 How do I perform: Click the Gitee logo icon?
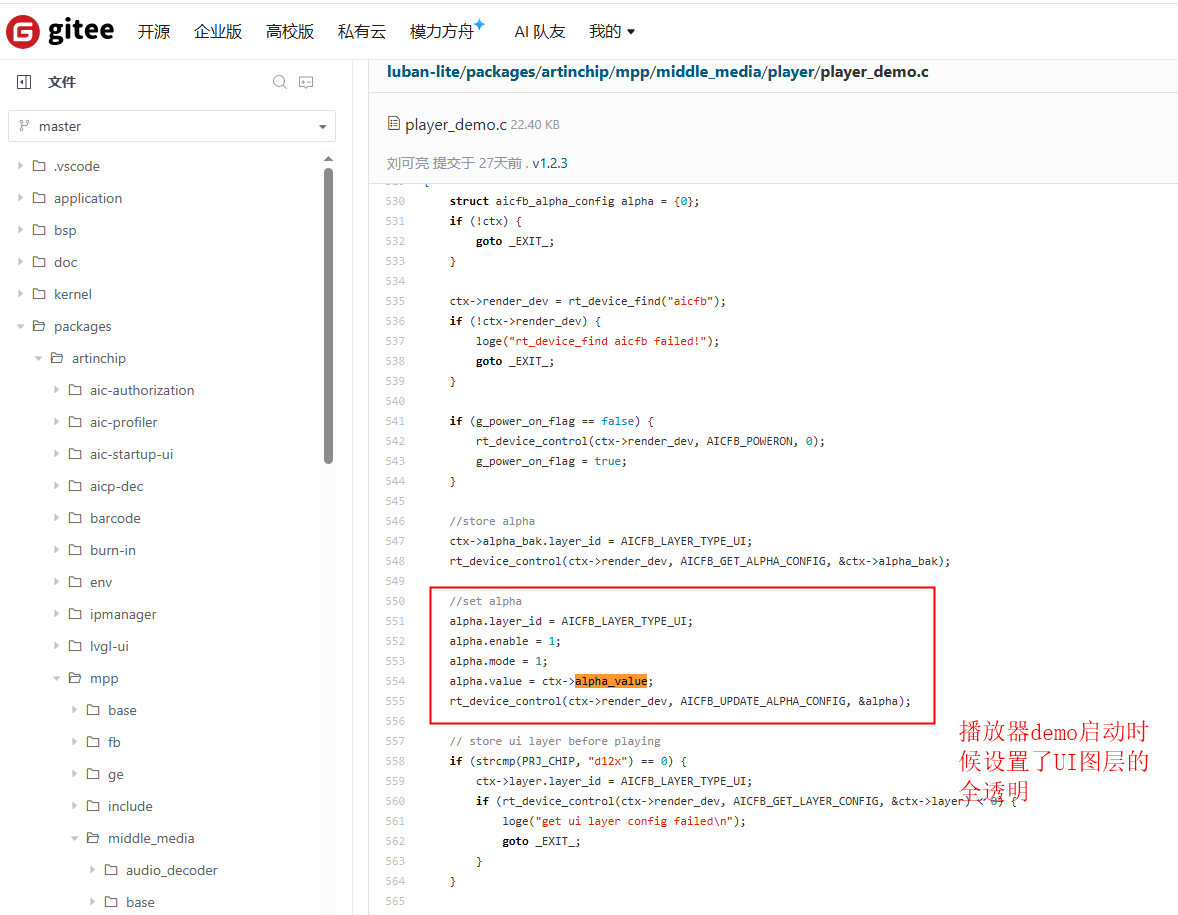pyautogui.click(x=22, y=32)
